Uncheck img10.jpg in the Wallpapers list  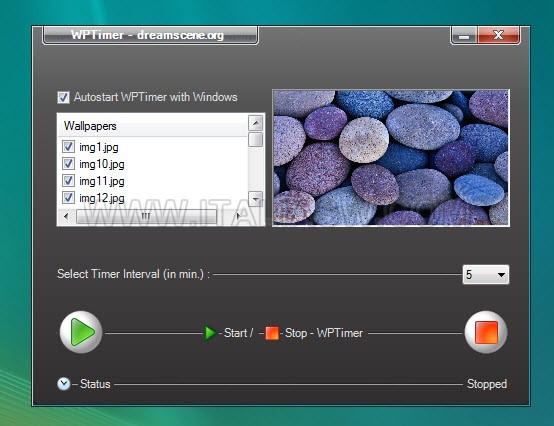pyautogui.click(x=68, y=164)
